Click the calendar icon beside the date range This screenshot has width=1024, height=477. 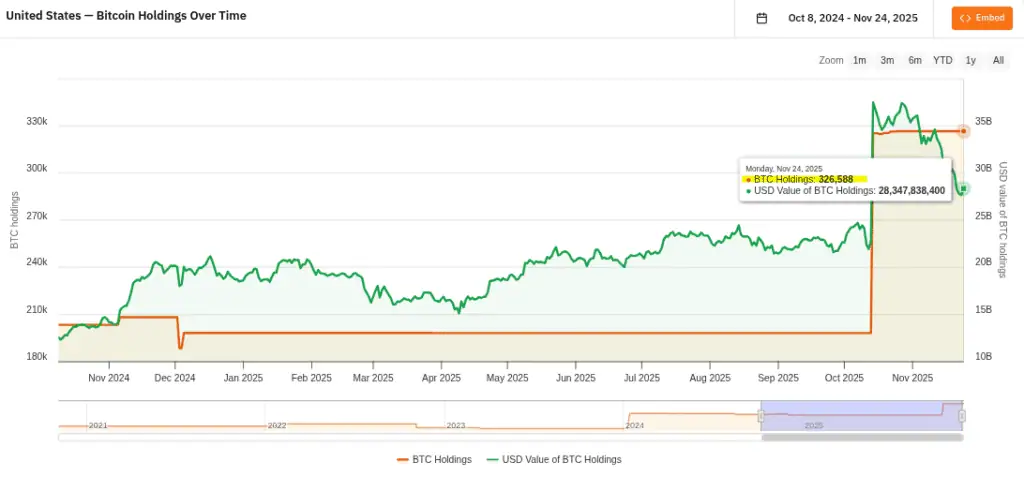pos(762,18)
